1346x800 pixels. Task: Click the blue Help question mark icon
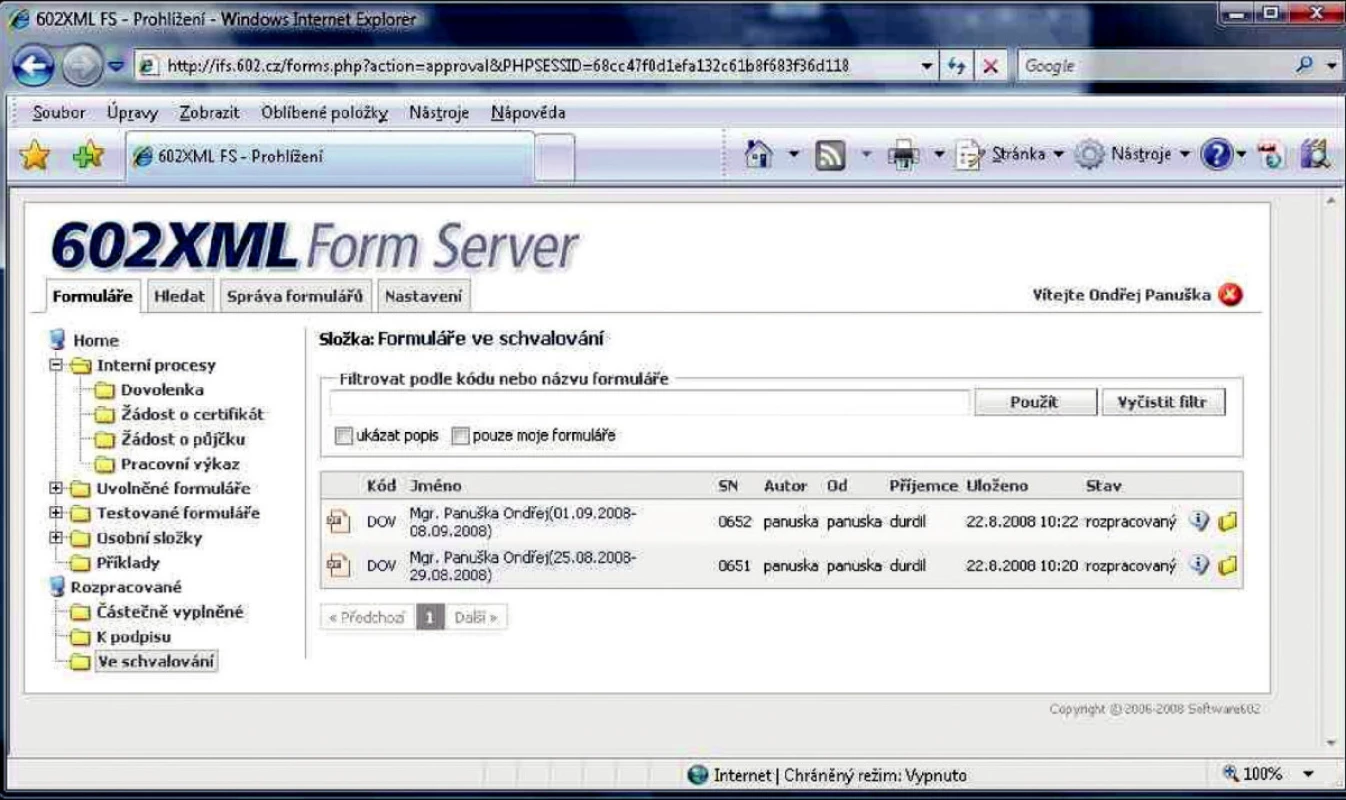pyautogui.click(x=1216, y=156)
